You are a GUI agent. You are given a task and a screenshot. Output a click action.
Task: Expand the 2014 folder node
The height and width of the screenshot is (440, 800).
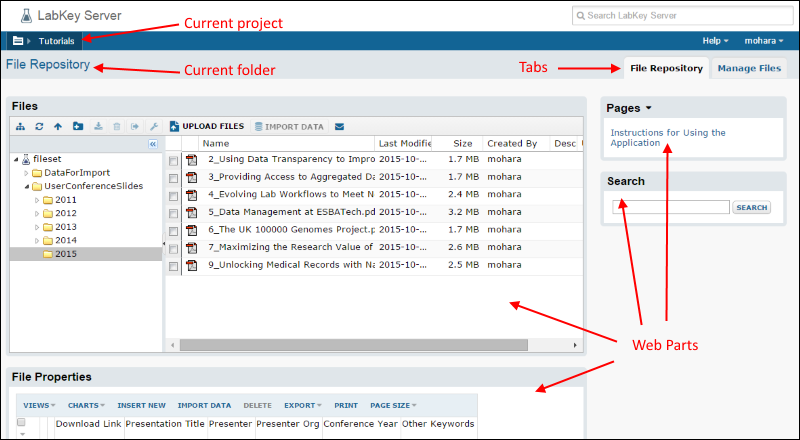tap(37, 240)
